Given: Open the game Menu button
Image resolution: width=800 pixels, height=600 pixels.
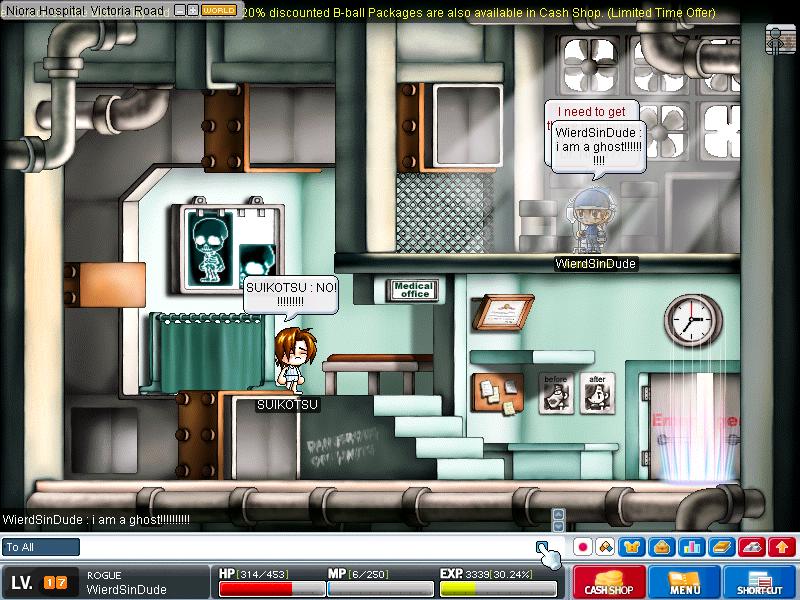Looking at the screenshot, I should click(x=684, y=582).
